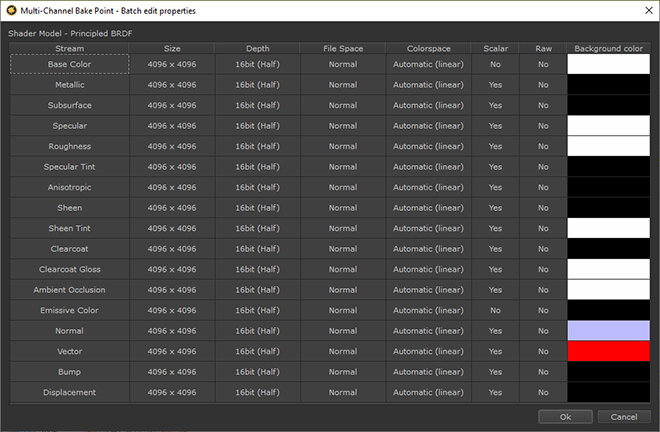Click the Ok button
660x432 pixels.
[x=565, y=416]
